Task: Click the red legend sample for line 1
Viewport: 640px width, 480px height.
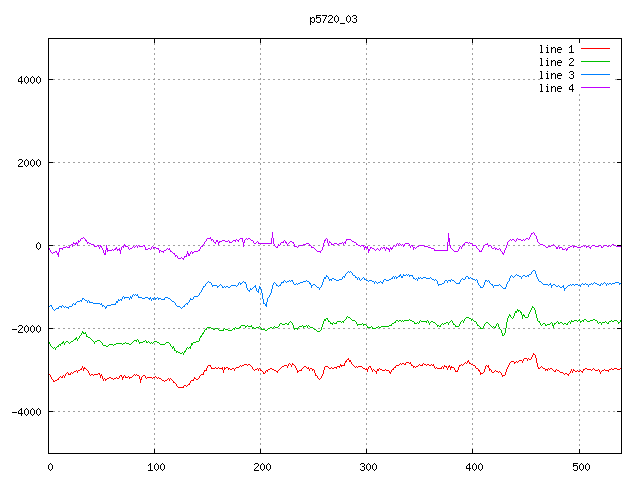Action: point(595,48)
